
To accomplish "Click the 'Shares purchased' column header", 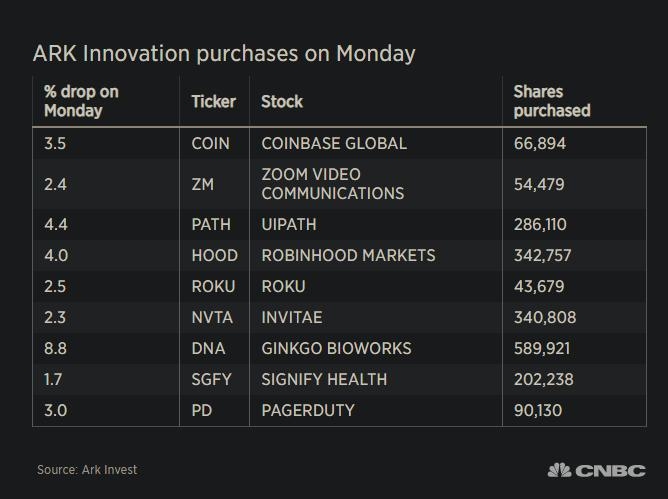I will click(551, 101).
